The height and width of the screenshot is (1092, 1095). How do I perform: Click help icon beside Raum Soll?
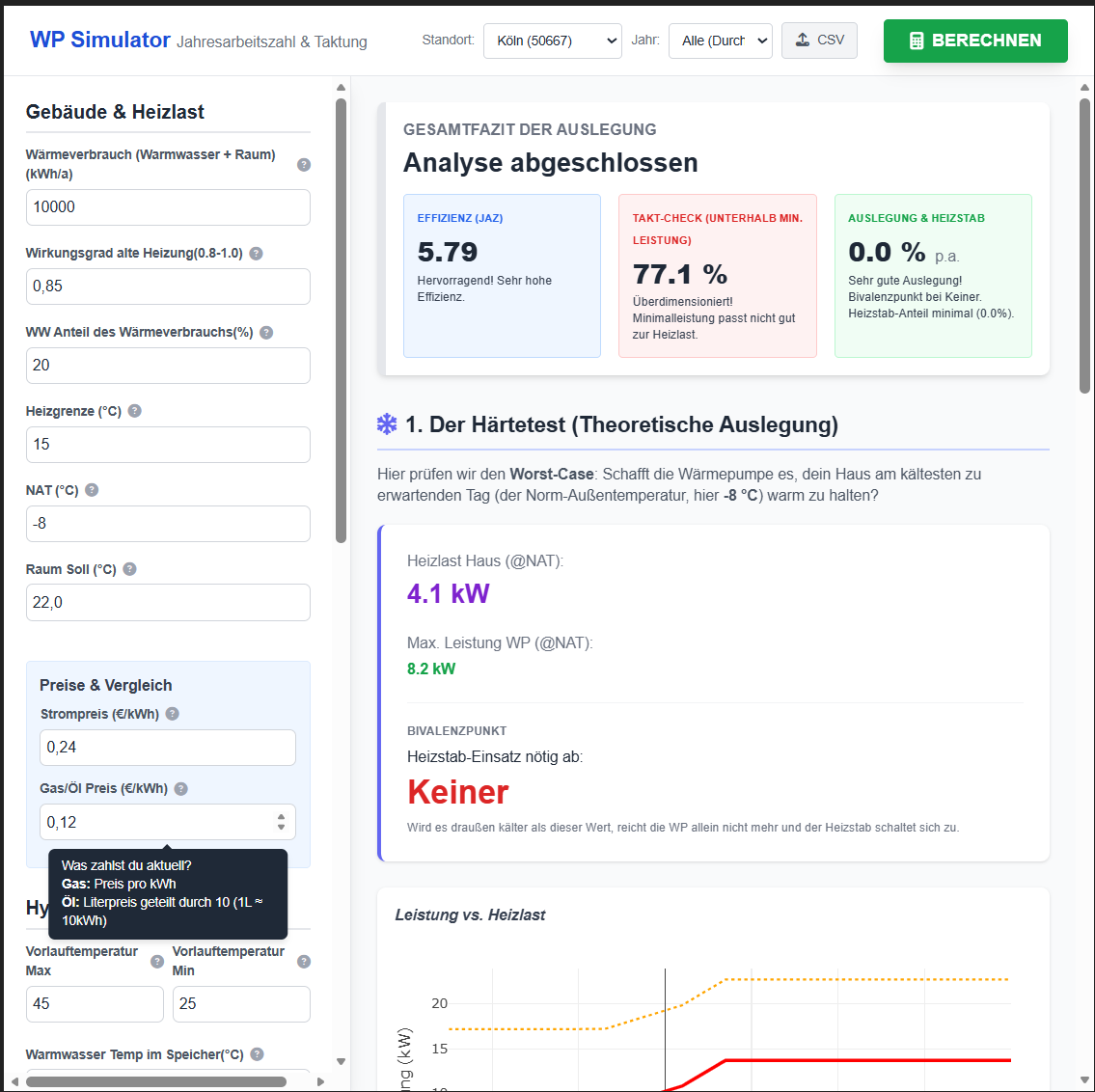tap(130, 569)
